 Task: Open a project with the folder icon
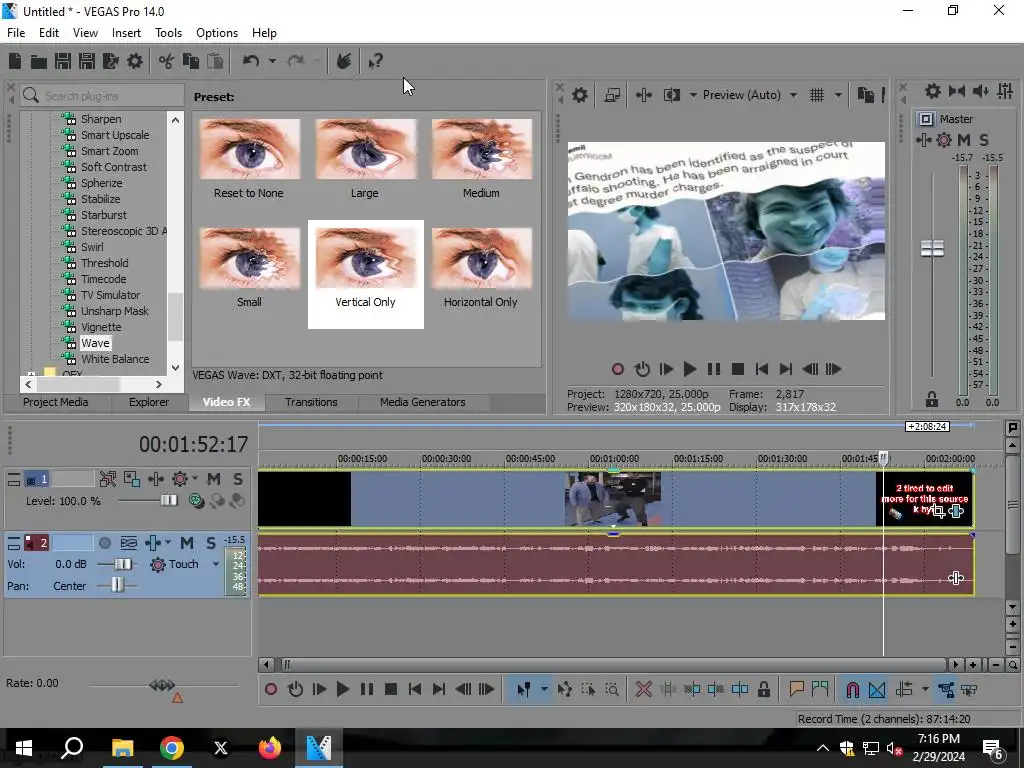pos(39,61)
